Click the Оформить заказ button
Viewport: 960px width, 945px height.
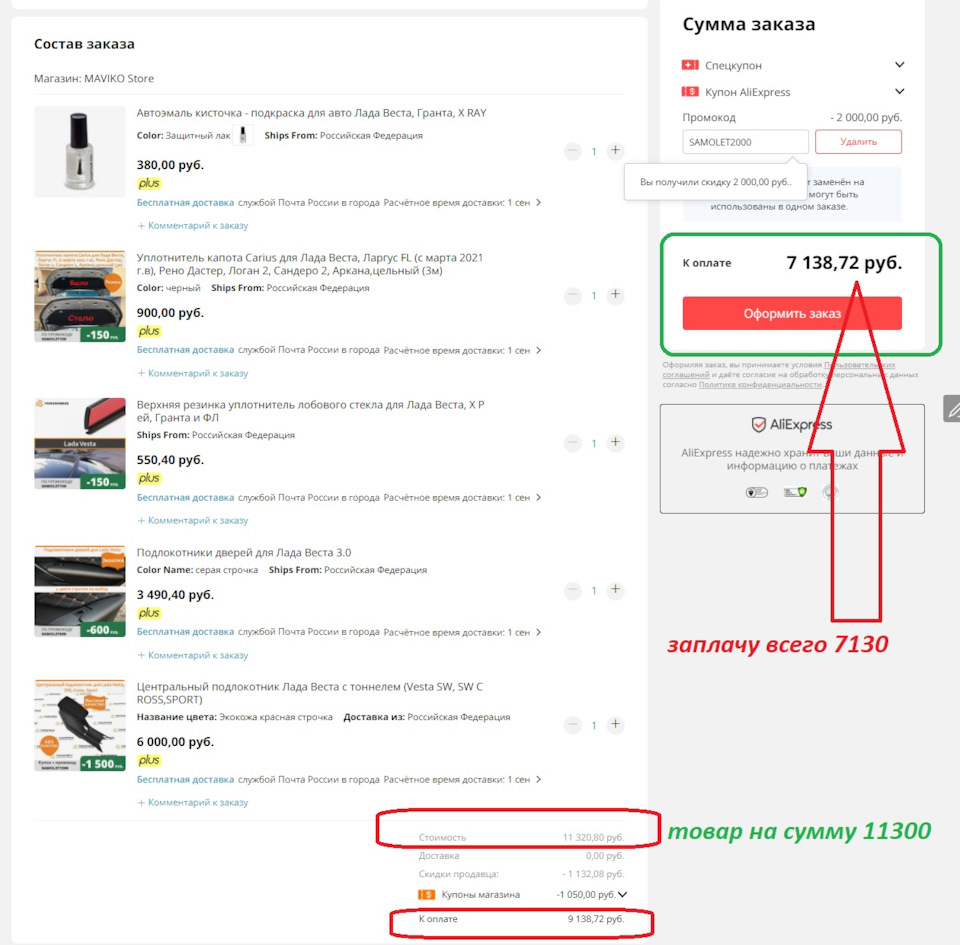(792, 313)
